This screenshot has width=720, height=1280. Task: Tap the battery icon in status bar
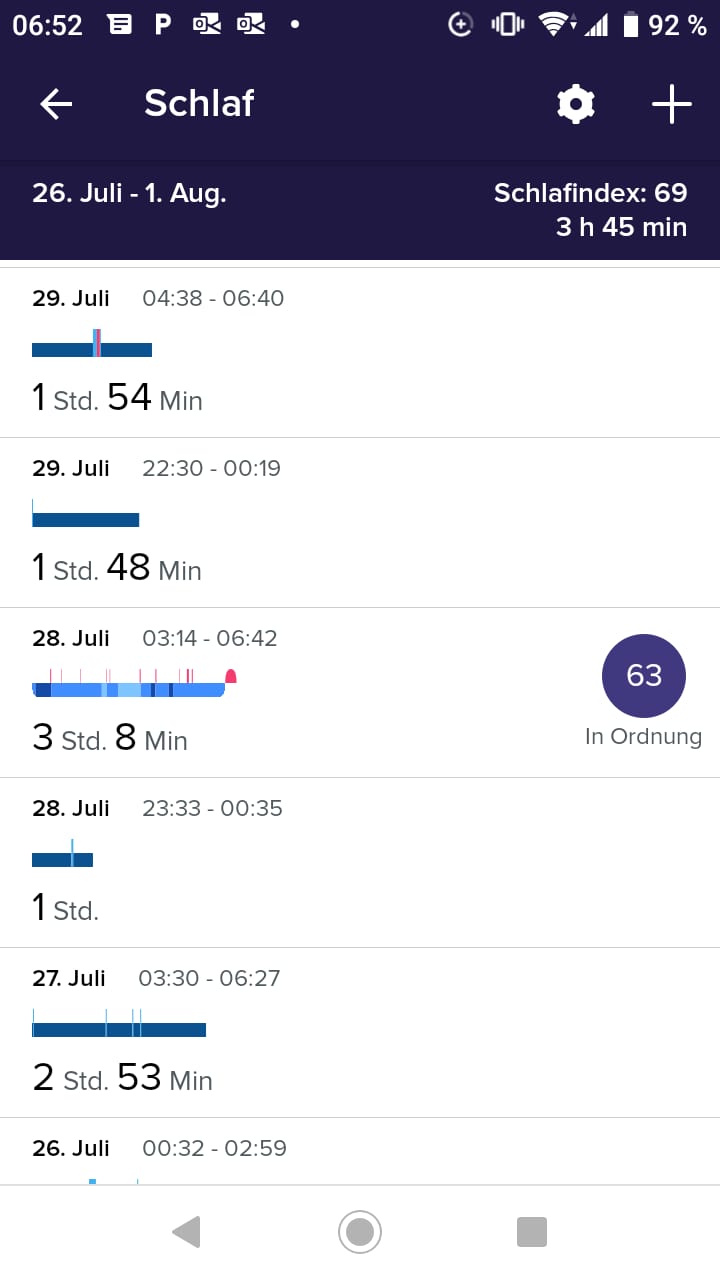point(630,25)
